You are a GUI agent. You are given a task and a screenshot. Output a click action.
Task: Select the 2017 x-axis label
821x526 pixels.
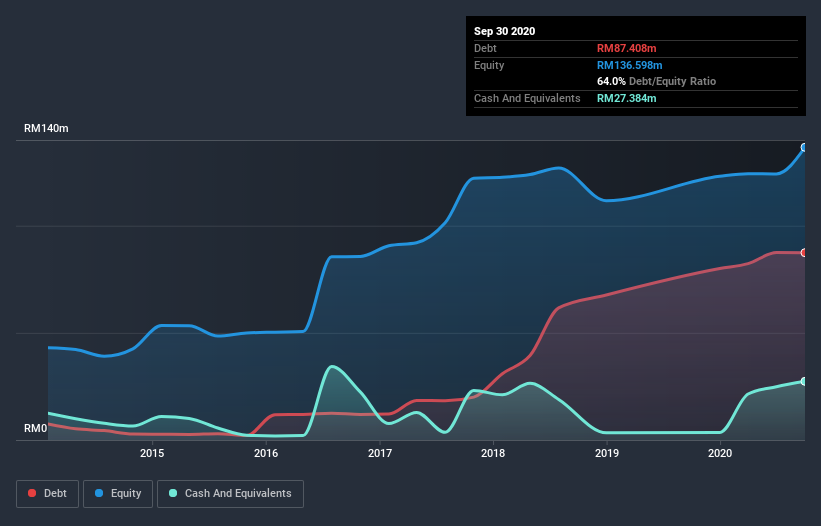380,453
